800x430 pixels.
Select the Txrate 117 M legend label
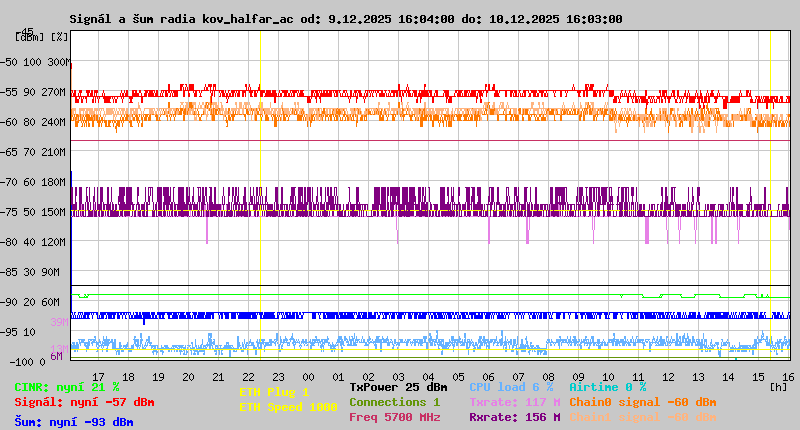point(514,402)
